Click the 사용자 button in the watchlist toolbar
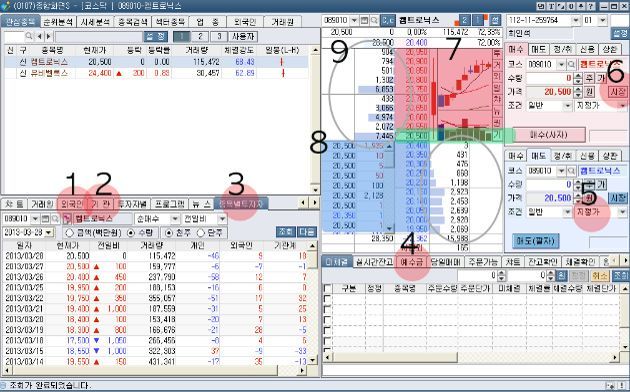This screenshot has height=392, width=630. pos(243,37)
